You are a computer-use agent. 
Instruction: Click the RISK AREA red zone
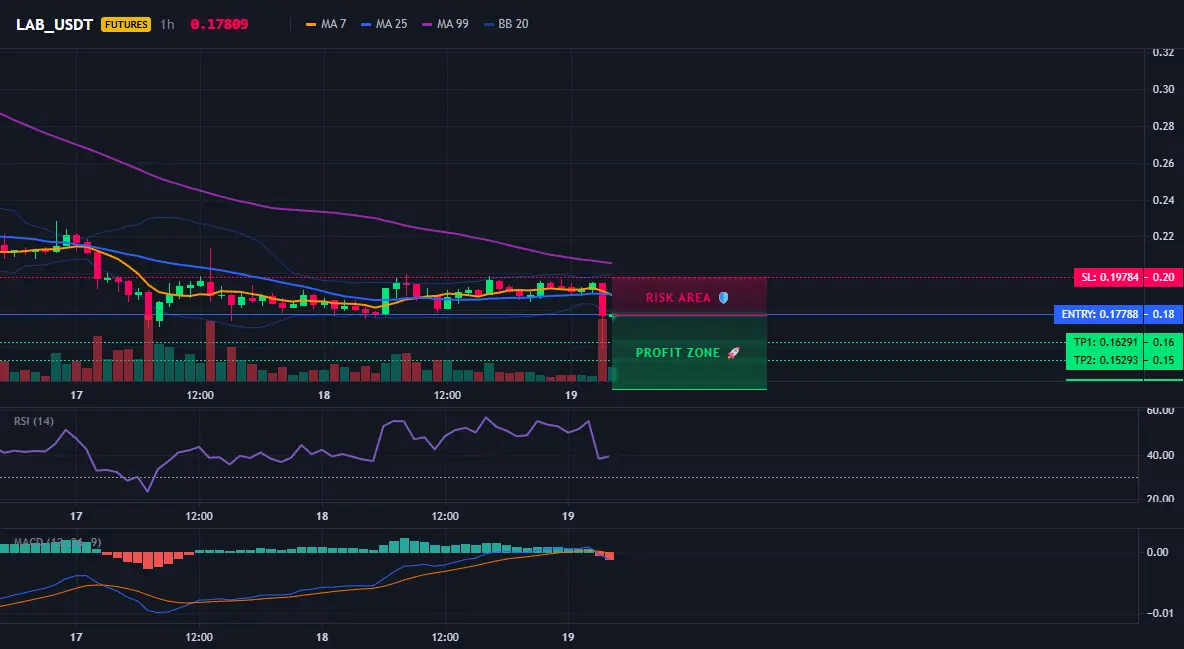pos(689,296)
